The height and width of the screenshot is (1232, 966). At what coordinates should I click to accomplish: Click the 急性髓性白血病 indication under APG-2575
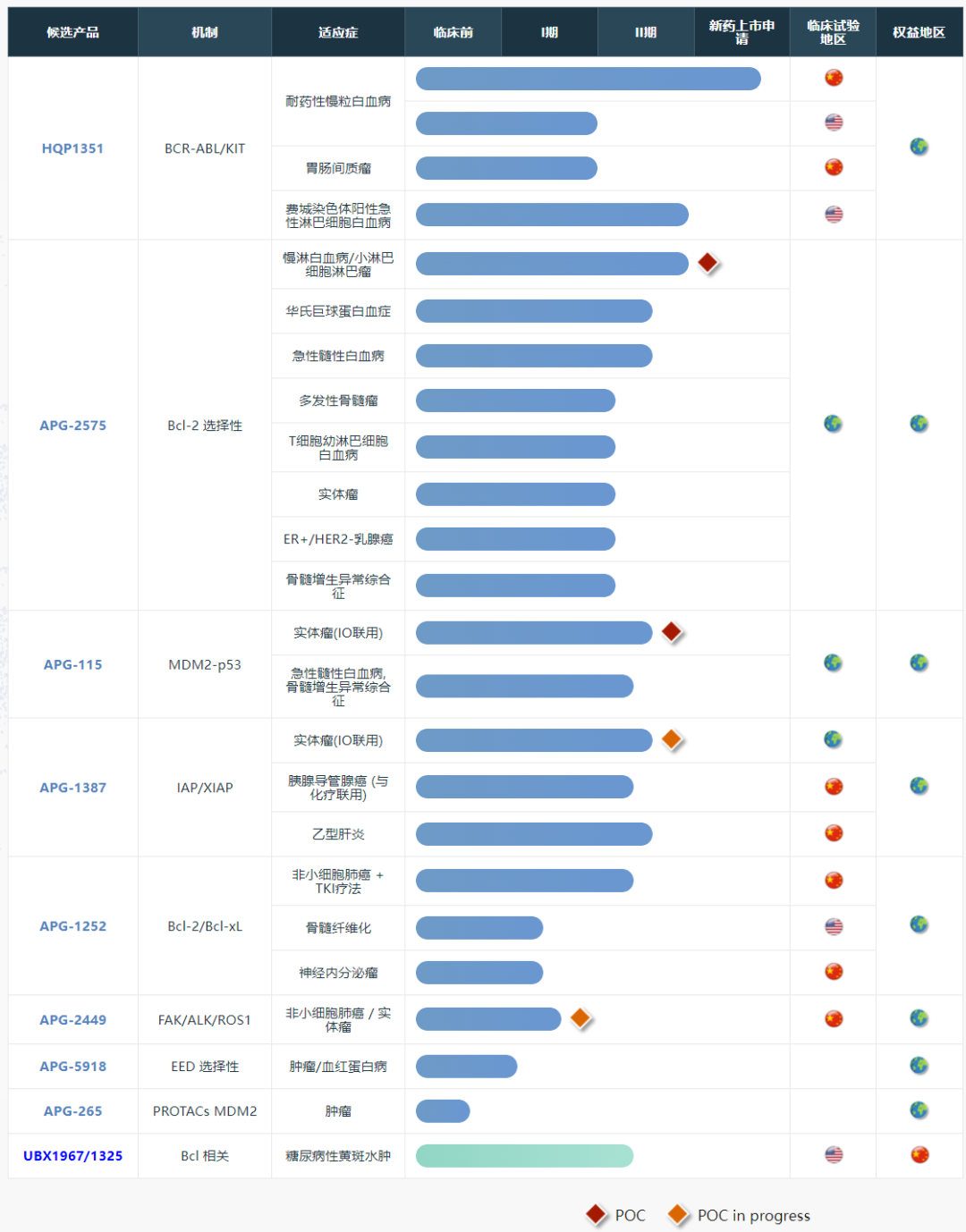point(338,356)
